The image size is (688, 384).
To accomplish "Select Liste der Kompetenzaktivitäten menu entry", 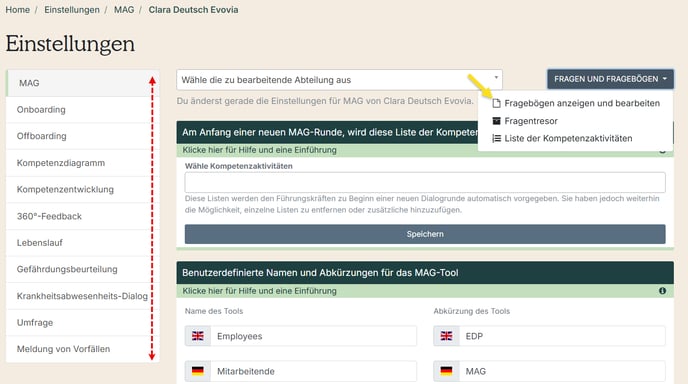I will click(x=576, y=138).
